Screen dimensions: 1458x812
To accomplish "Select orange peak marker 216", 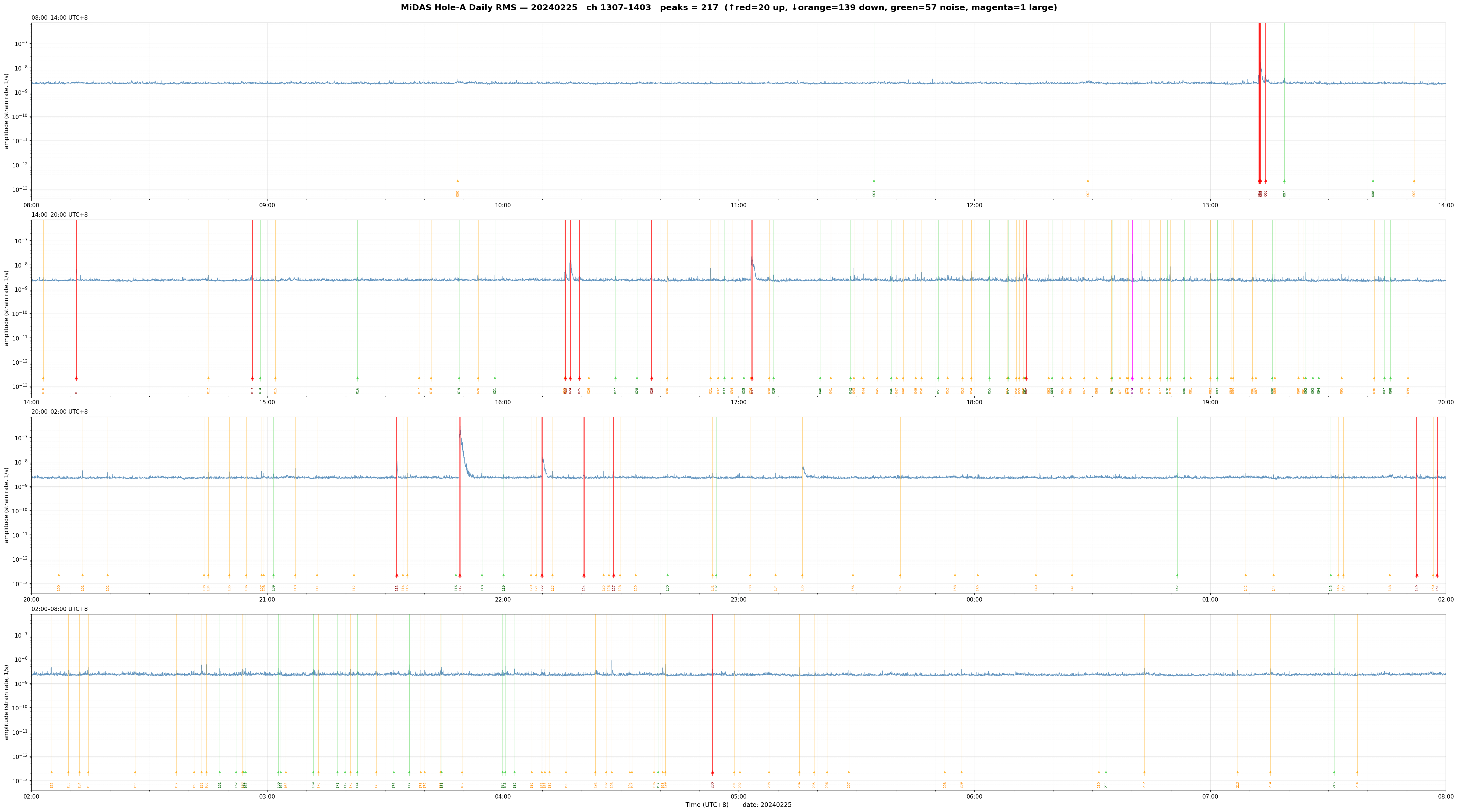I will click(x=1357, y=772).
